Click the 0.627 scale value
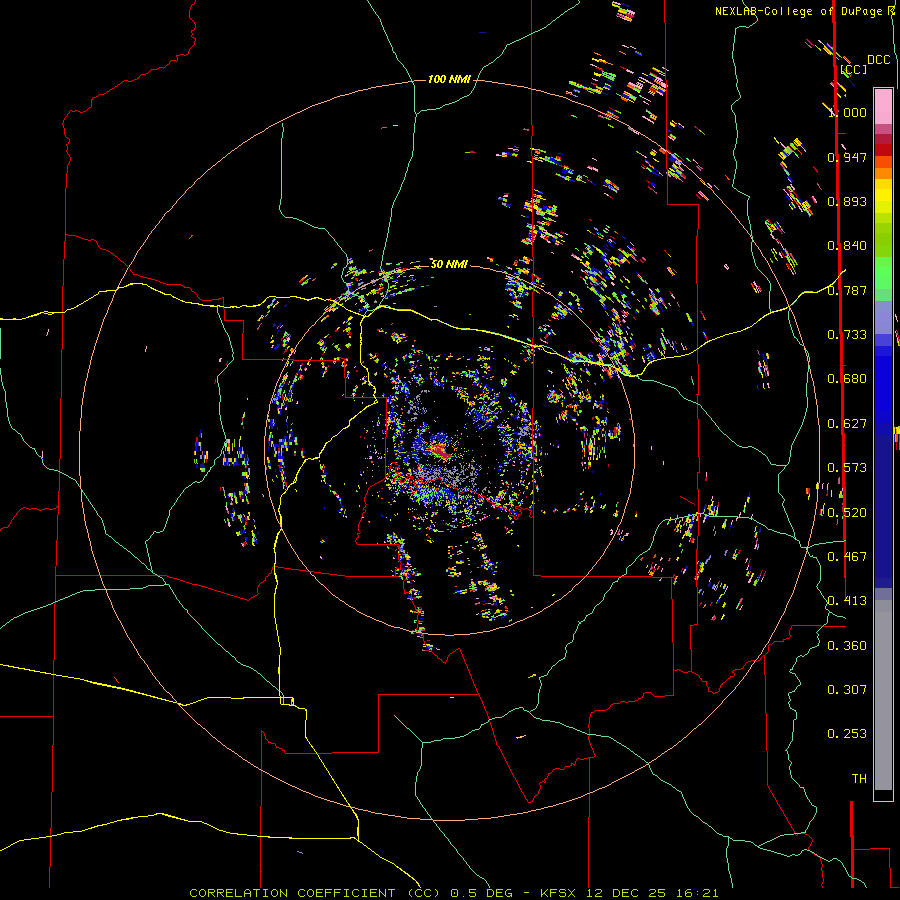This screenshot has height=900, width=900. [847, 424]
